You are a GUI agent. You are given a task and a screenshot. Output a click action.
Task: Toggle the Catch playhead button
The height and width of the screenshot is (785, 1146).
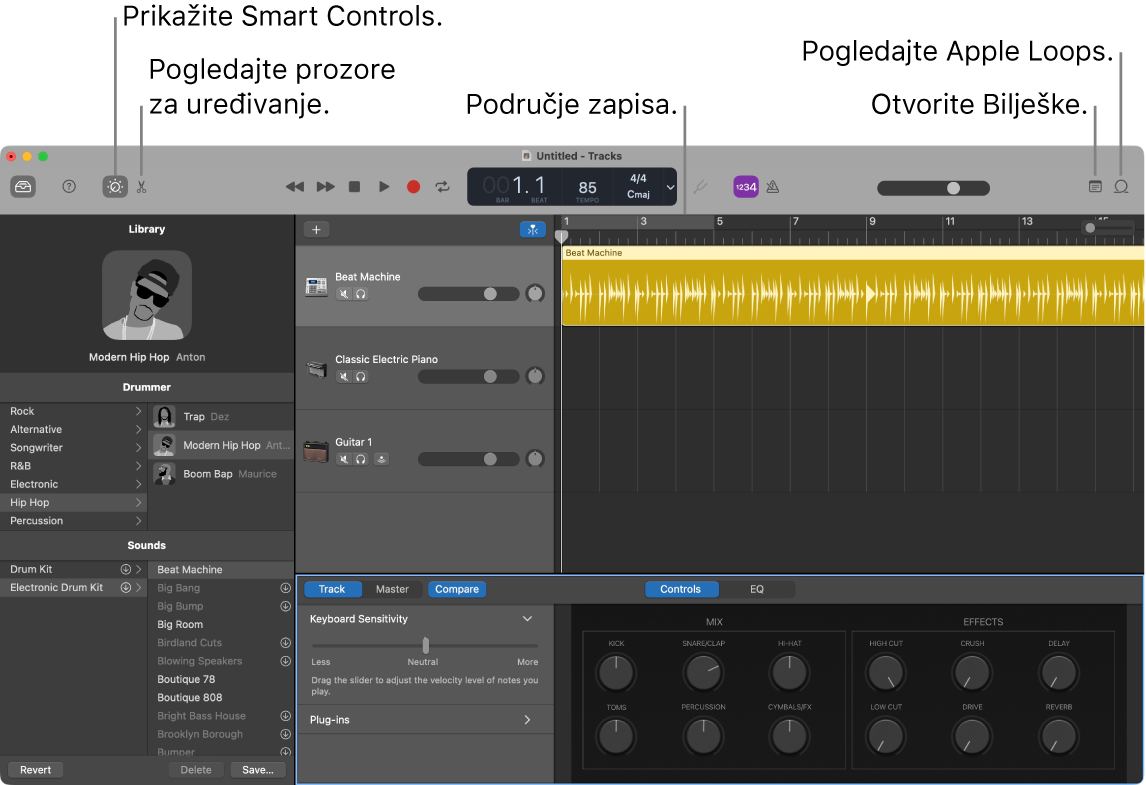tap(533, 230)
